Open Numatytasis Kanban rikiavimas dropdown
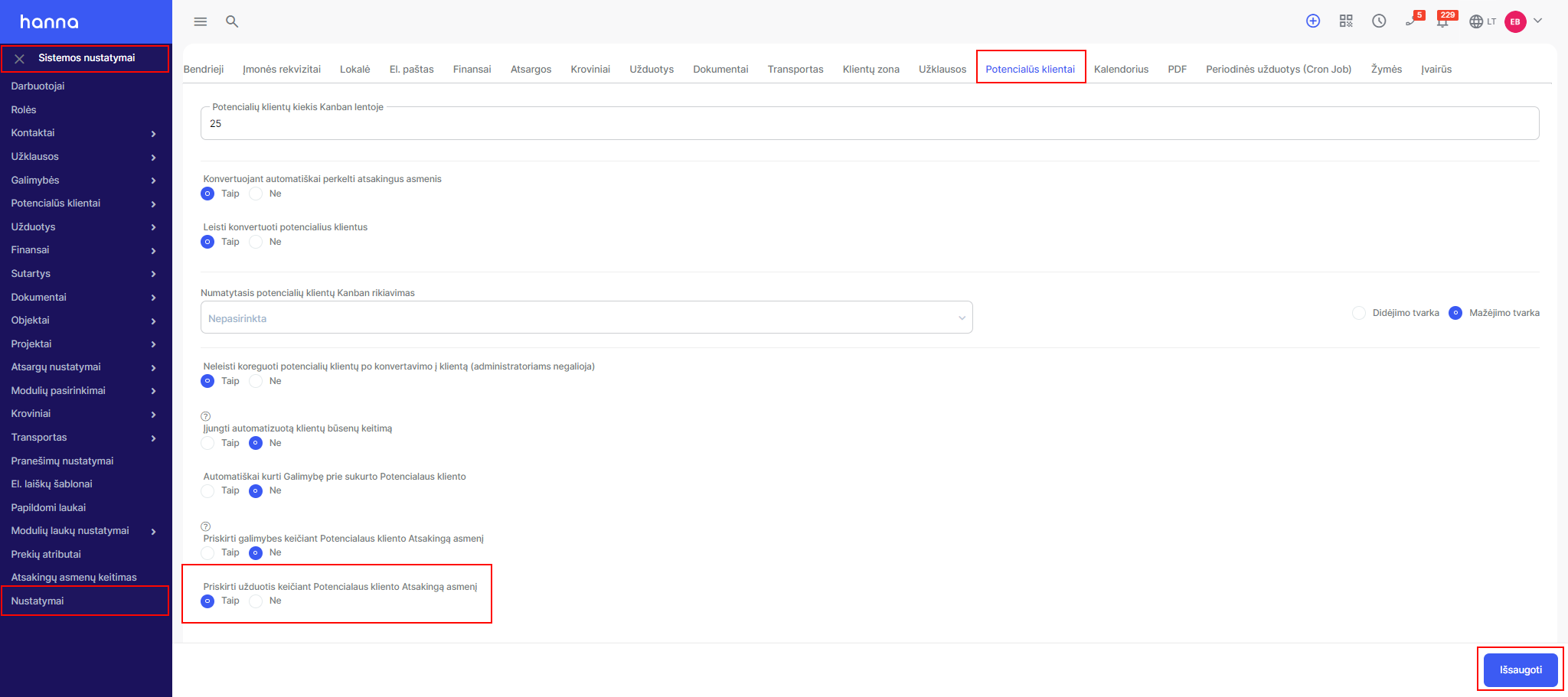The height and width of the screenshot is (697, 1568). coord(586,318)
